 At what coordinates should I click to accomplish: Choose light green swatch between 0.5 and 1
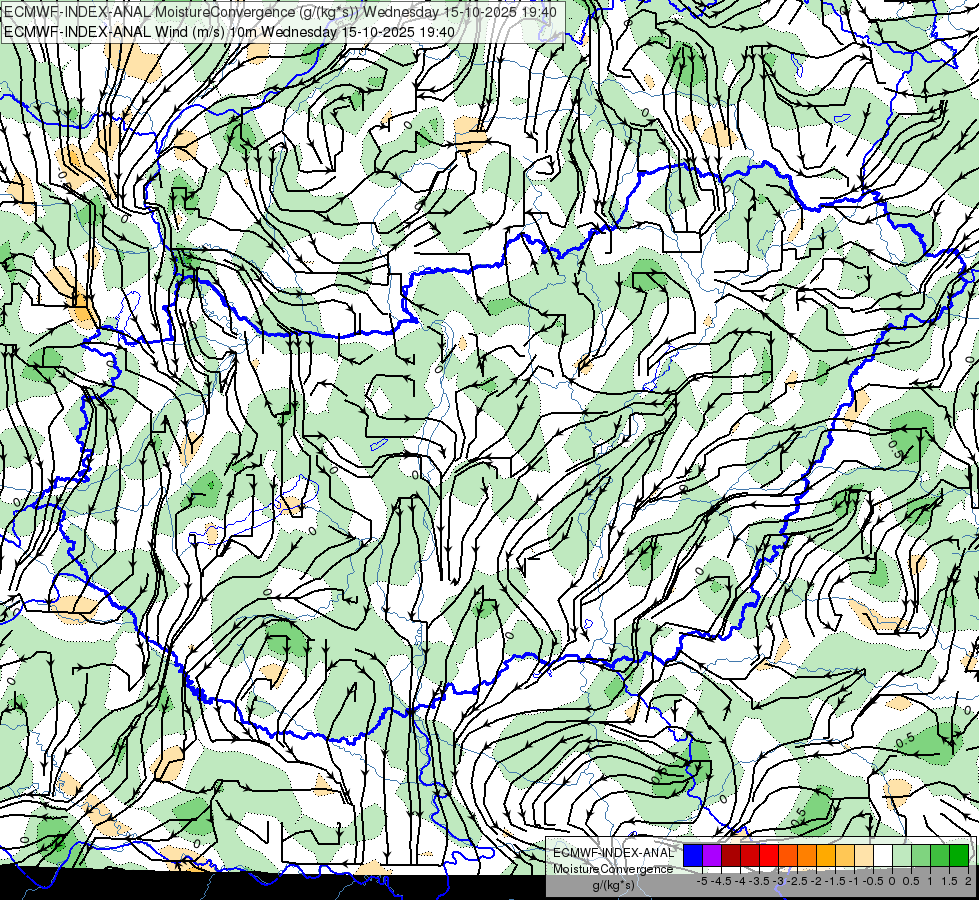921,855
